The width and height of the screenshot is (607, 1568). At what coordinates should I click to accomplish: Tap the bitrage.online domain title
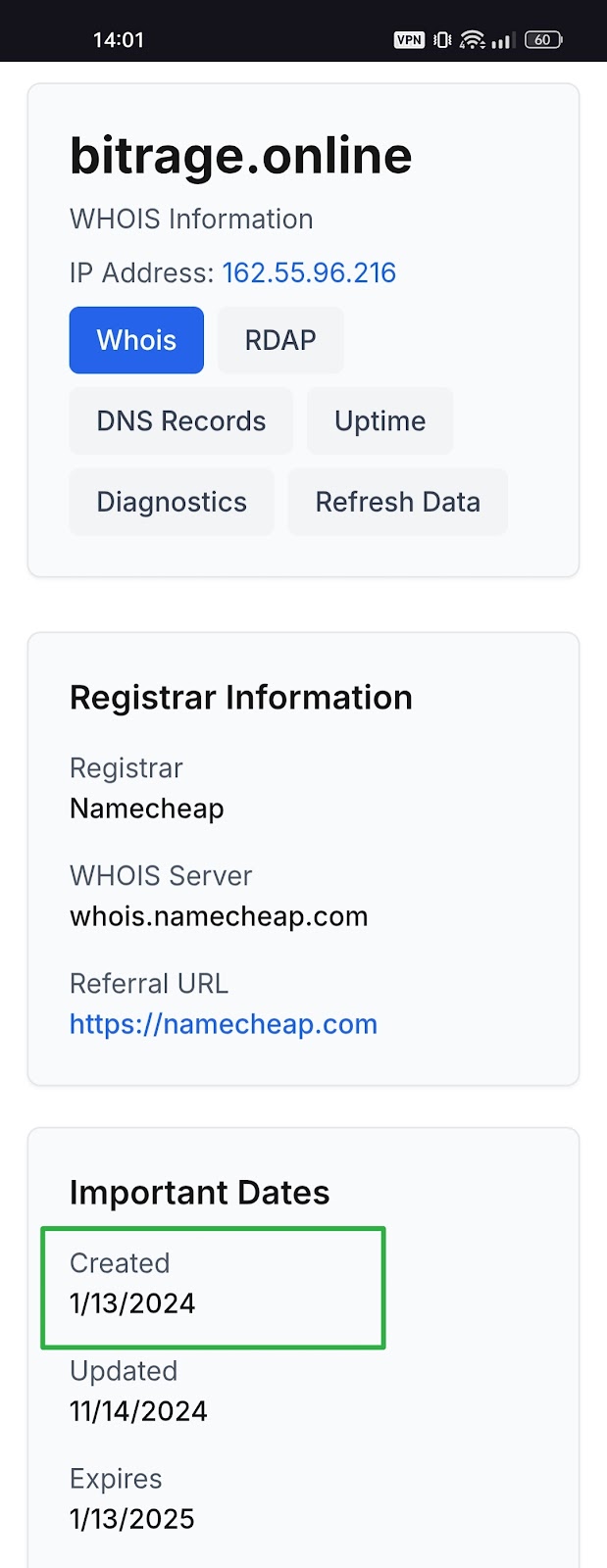(240, 156)
